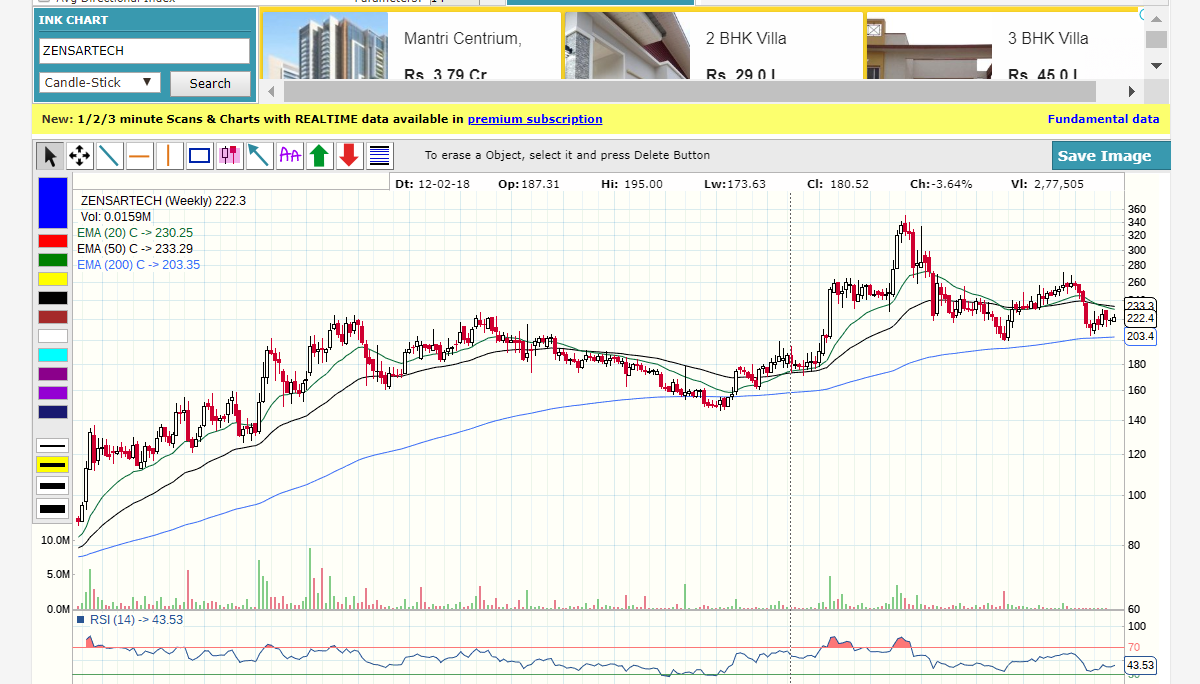Add text with the purple AA tool

coord(290,156)
